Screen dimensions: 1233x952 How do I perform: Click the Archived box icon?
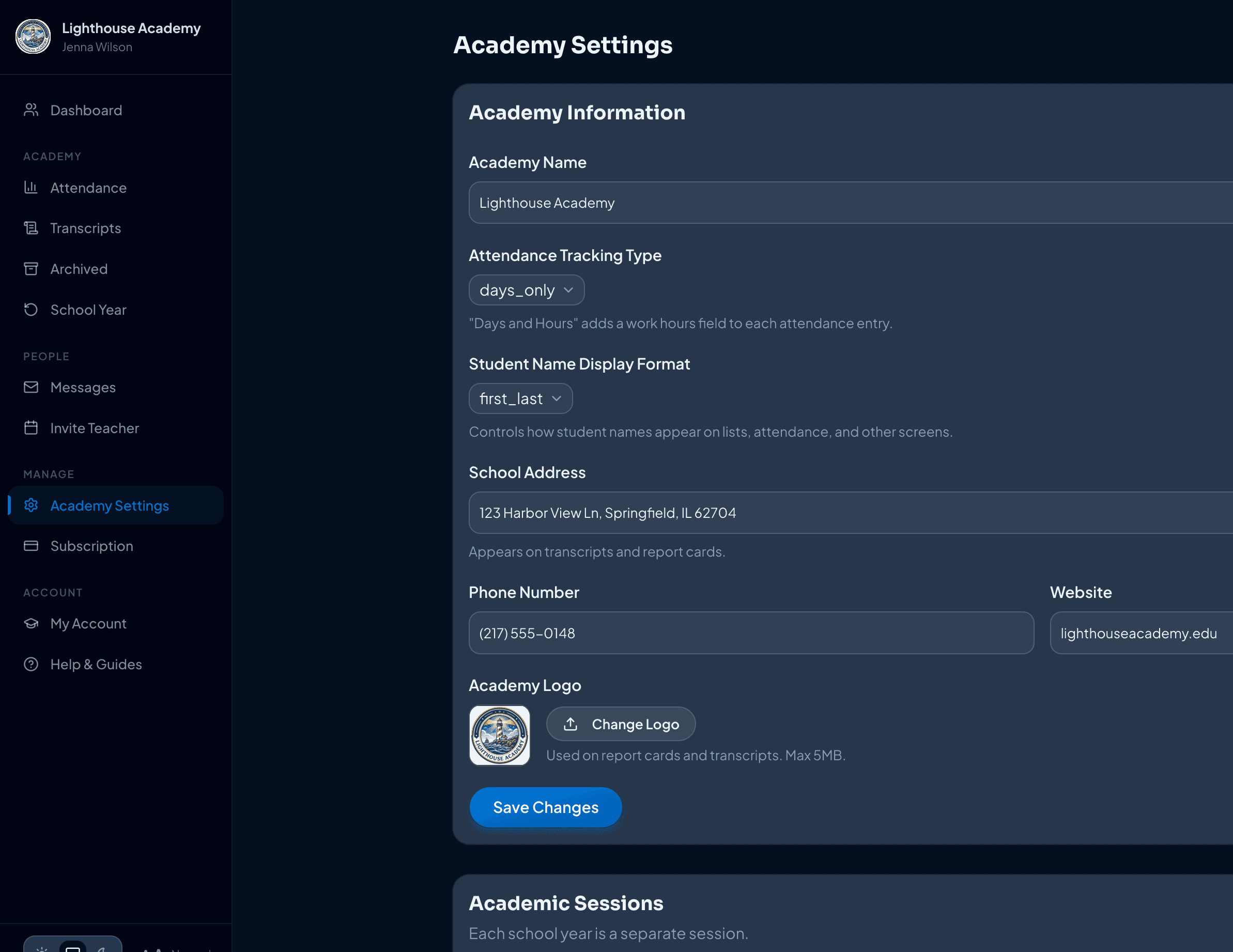31,269
